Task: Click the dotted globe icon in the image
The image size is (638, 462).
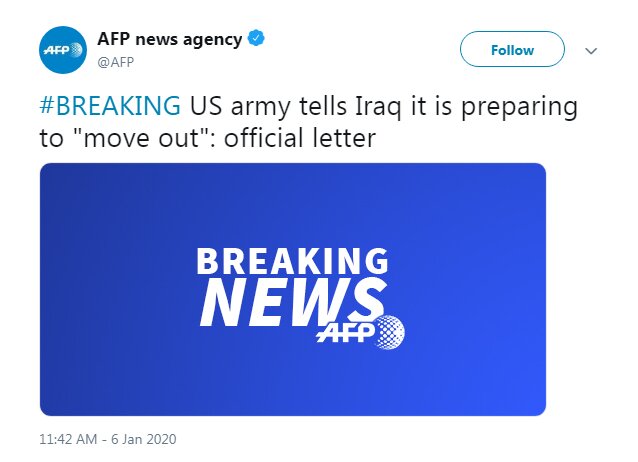Action: pyautogui.click(x=390, y=332)
